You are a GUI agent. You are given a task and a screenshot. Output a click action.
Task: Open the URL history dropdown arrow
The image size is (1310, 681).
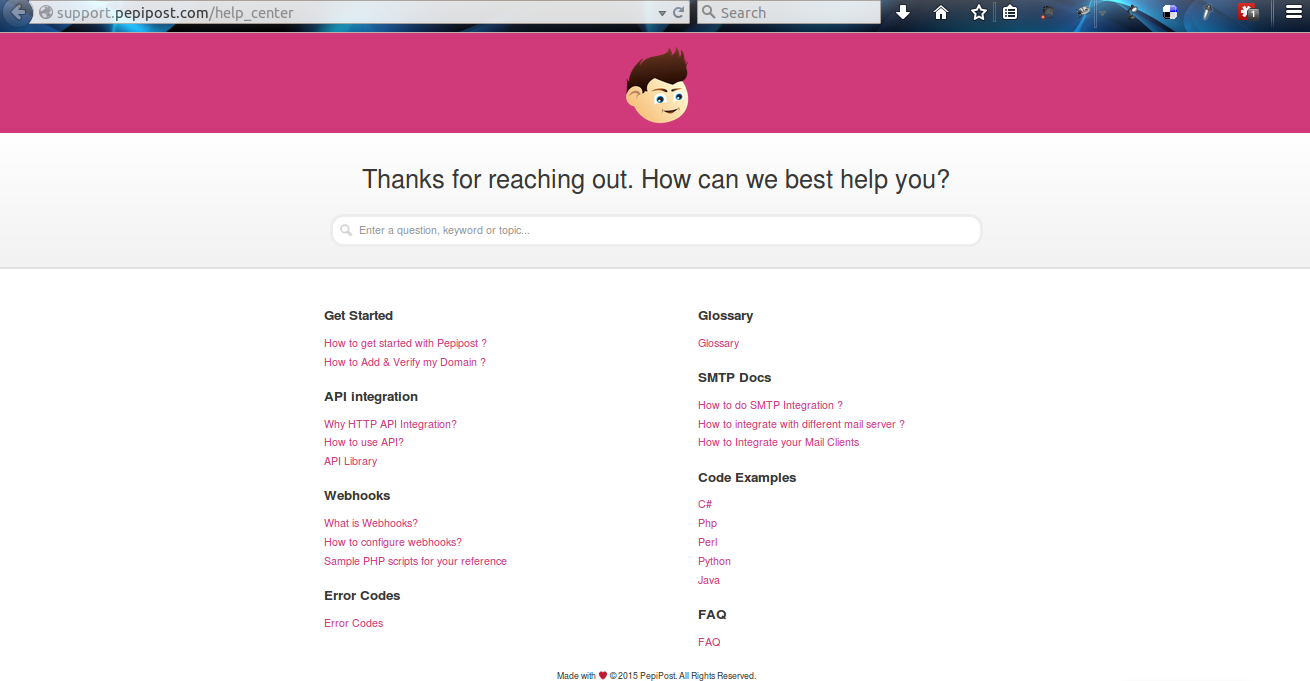coord(661,13)
